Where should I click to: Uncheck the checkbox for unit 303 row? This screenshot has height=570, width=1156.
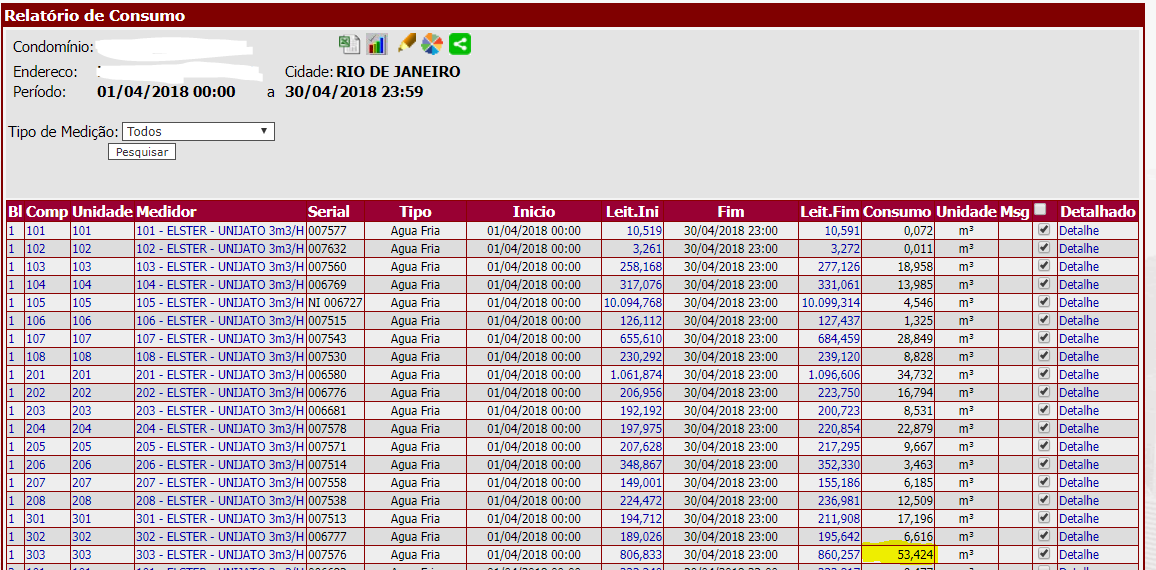coord(1044,554)
